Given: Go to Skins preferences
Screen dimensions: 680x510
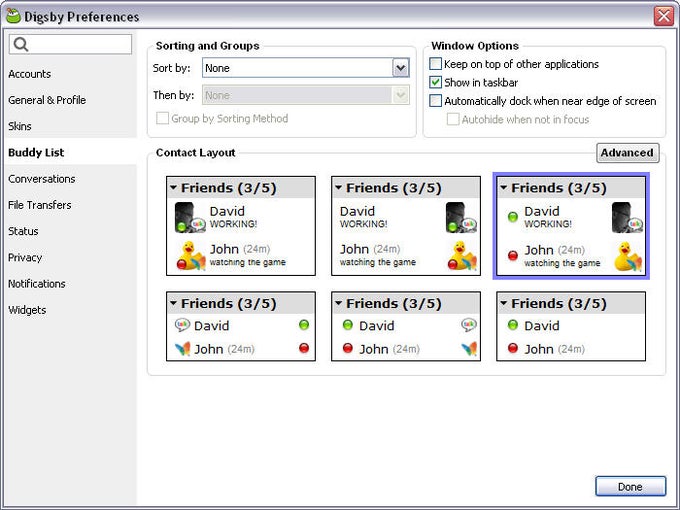Looking at the screenshot, I should click(x=20, y=126).
